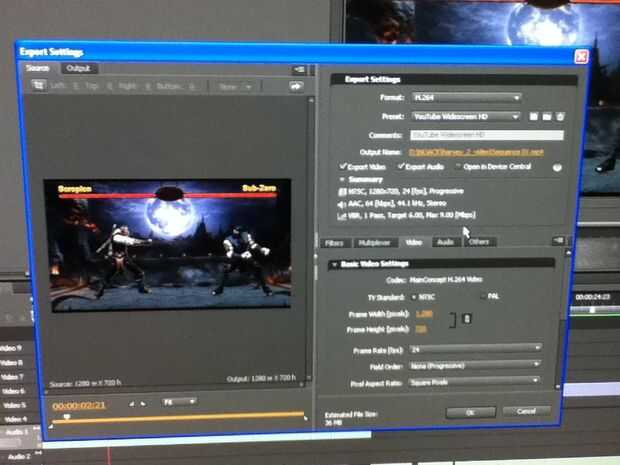Screen dimensions: 620x465
Task: Select the Video settings tab
Action: [414, 242]
